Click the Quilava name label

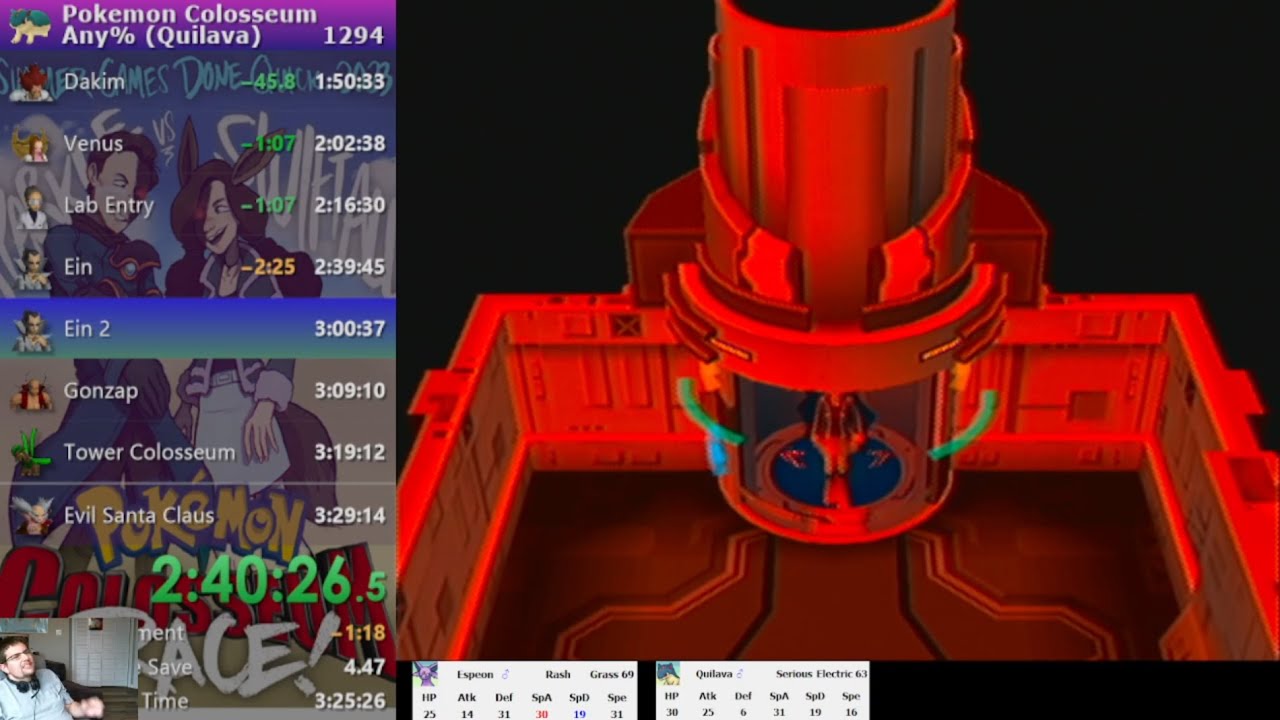713,674
